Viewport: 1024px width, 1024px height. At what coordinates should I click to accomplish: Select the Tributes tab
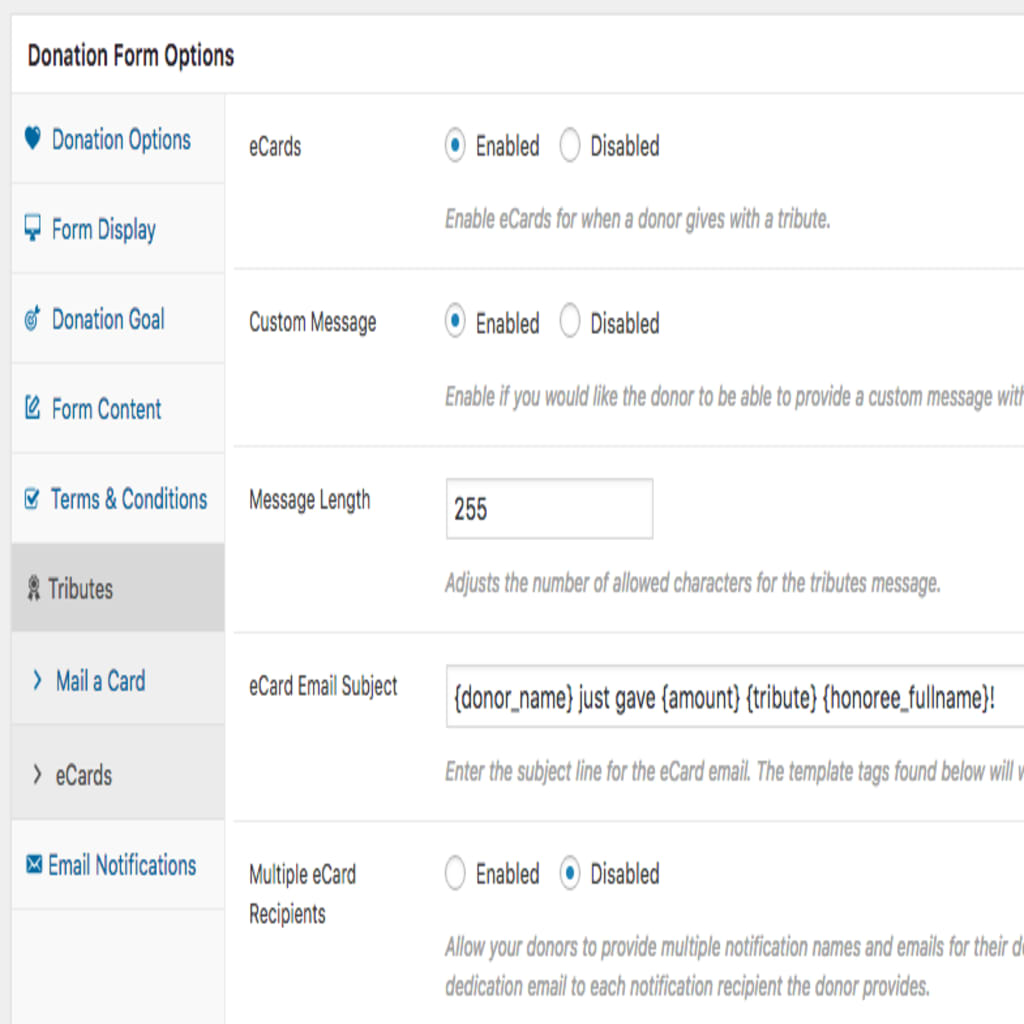coord(118,588)
